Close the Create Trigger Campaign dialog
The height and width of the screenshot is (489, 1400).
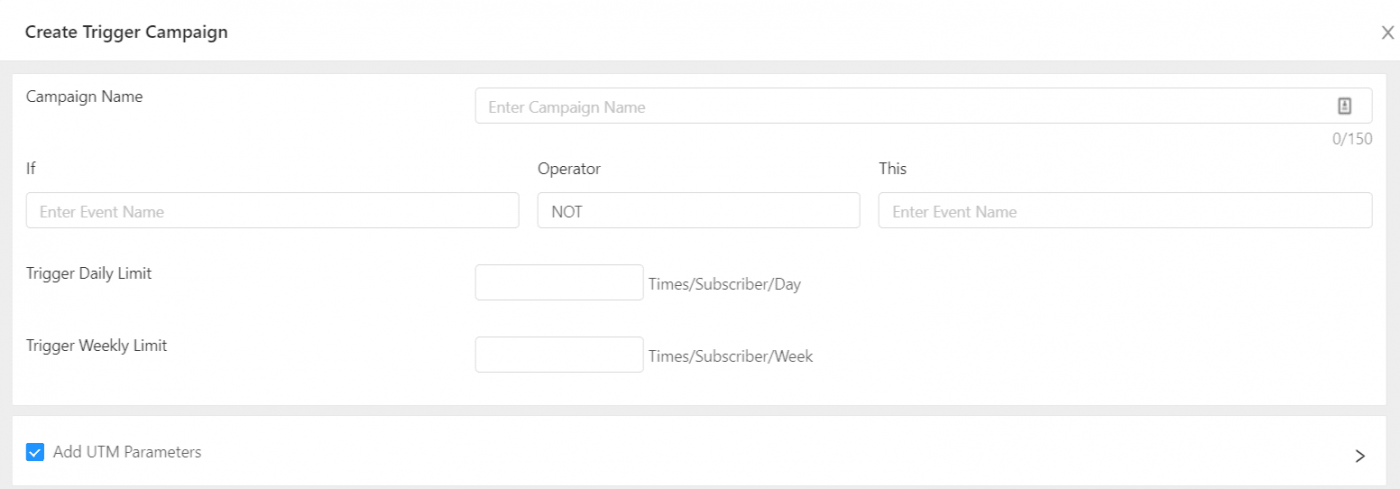1387,33
